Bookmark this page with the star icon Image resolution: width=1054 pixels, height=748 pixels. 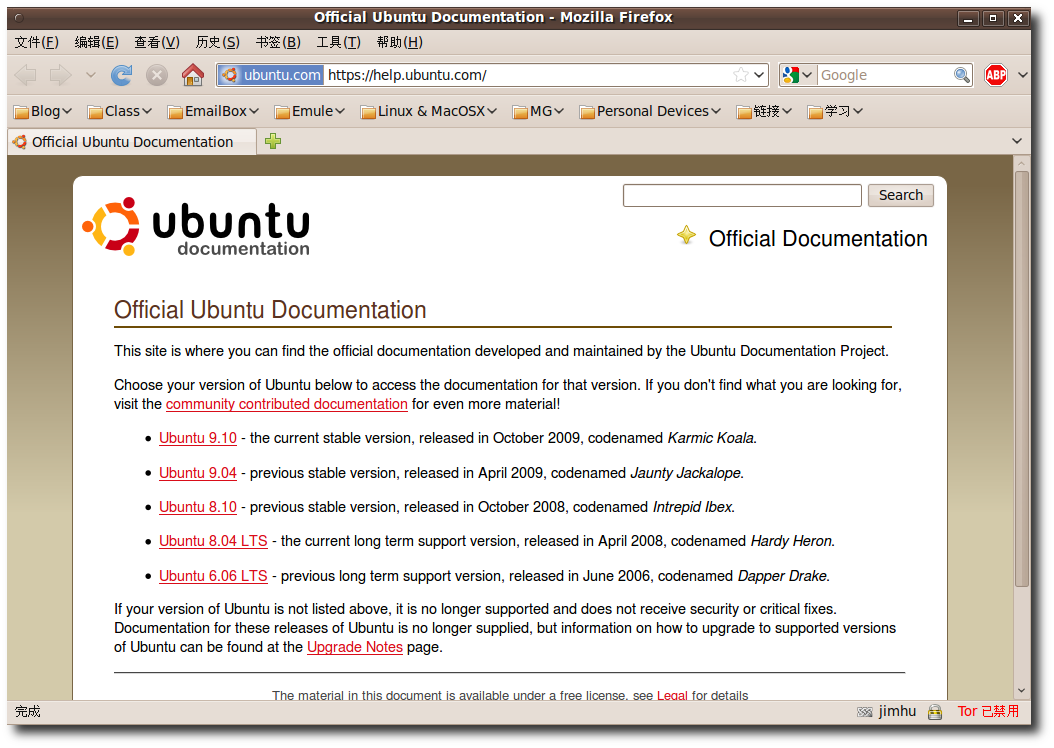pos(741,75)
